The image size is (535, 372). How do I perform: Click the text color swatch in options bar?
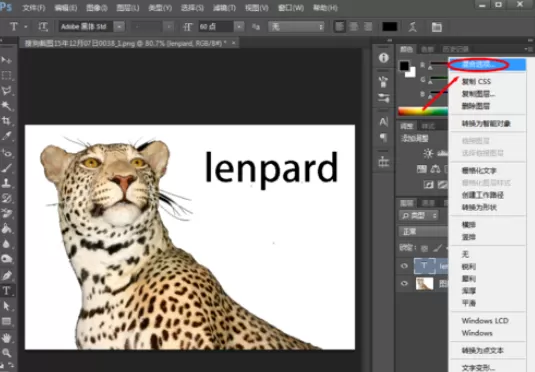coord(390,27)
